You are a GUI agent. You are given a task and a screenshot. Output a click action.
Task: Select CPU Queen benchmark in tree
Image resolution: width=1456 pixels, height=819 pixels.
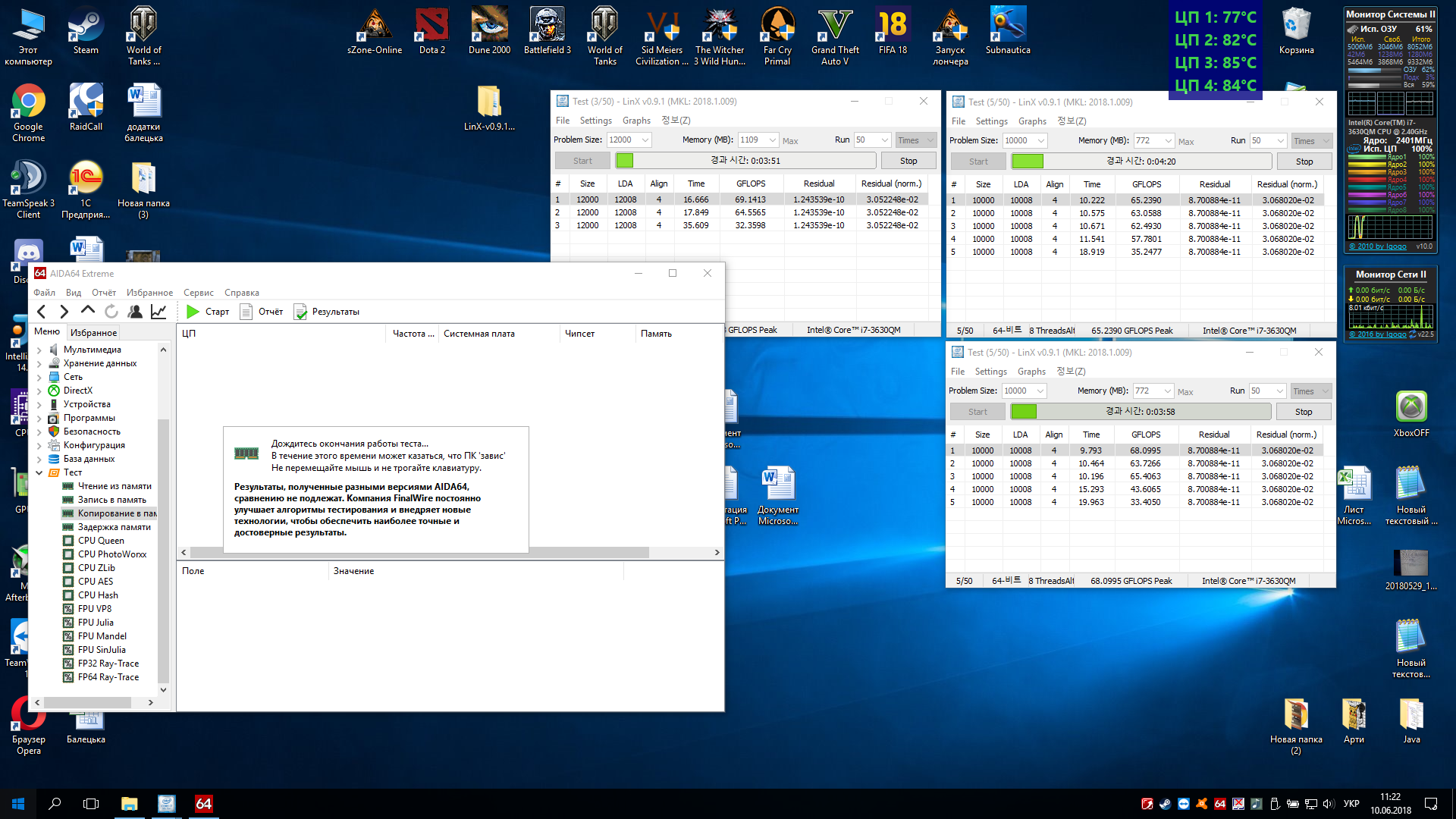(101, 541)
